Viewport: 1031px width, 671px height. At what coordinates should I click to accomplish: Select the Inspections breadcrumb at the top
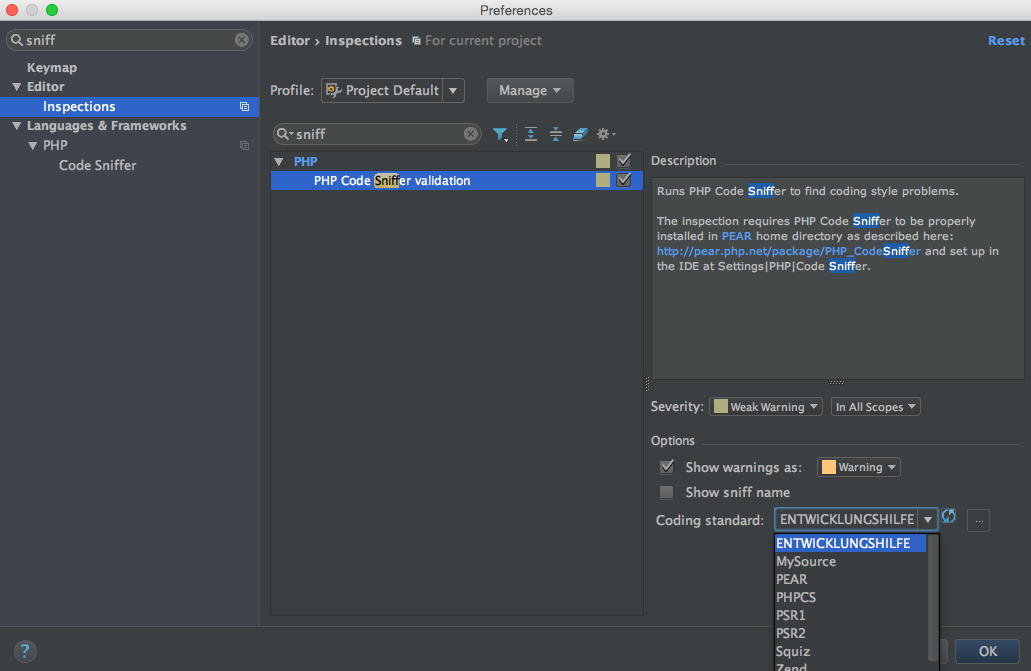pyautogui.click(x=363, y=40)
